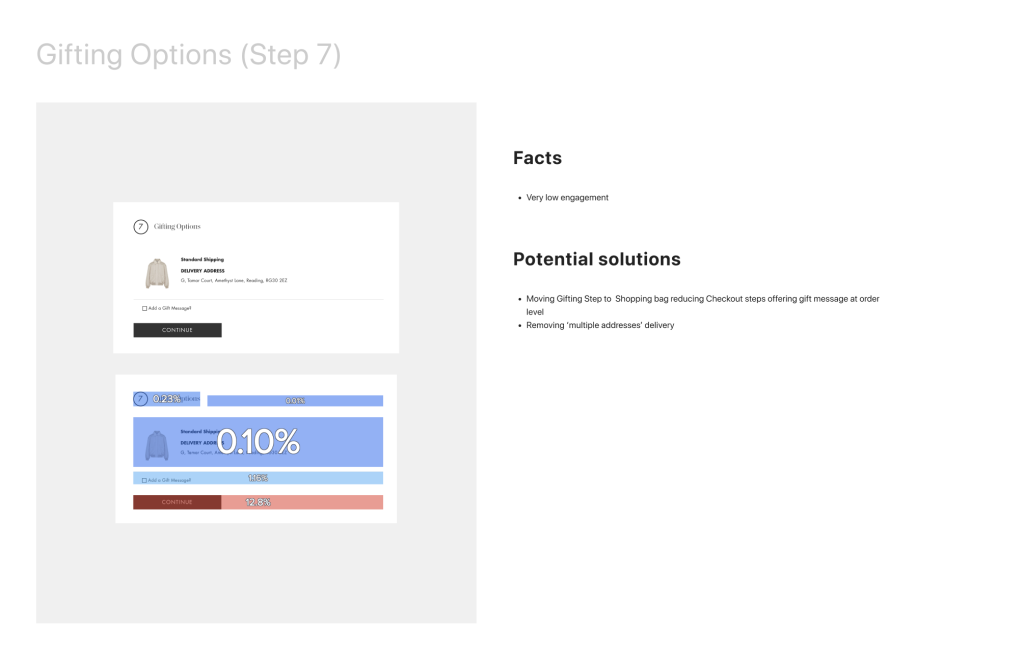
Task: Click the 0.23% heatmap label
Action: pyautogui.click(x=167, y=399)
